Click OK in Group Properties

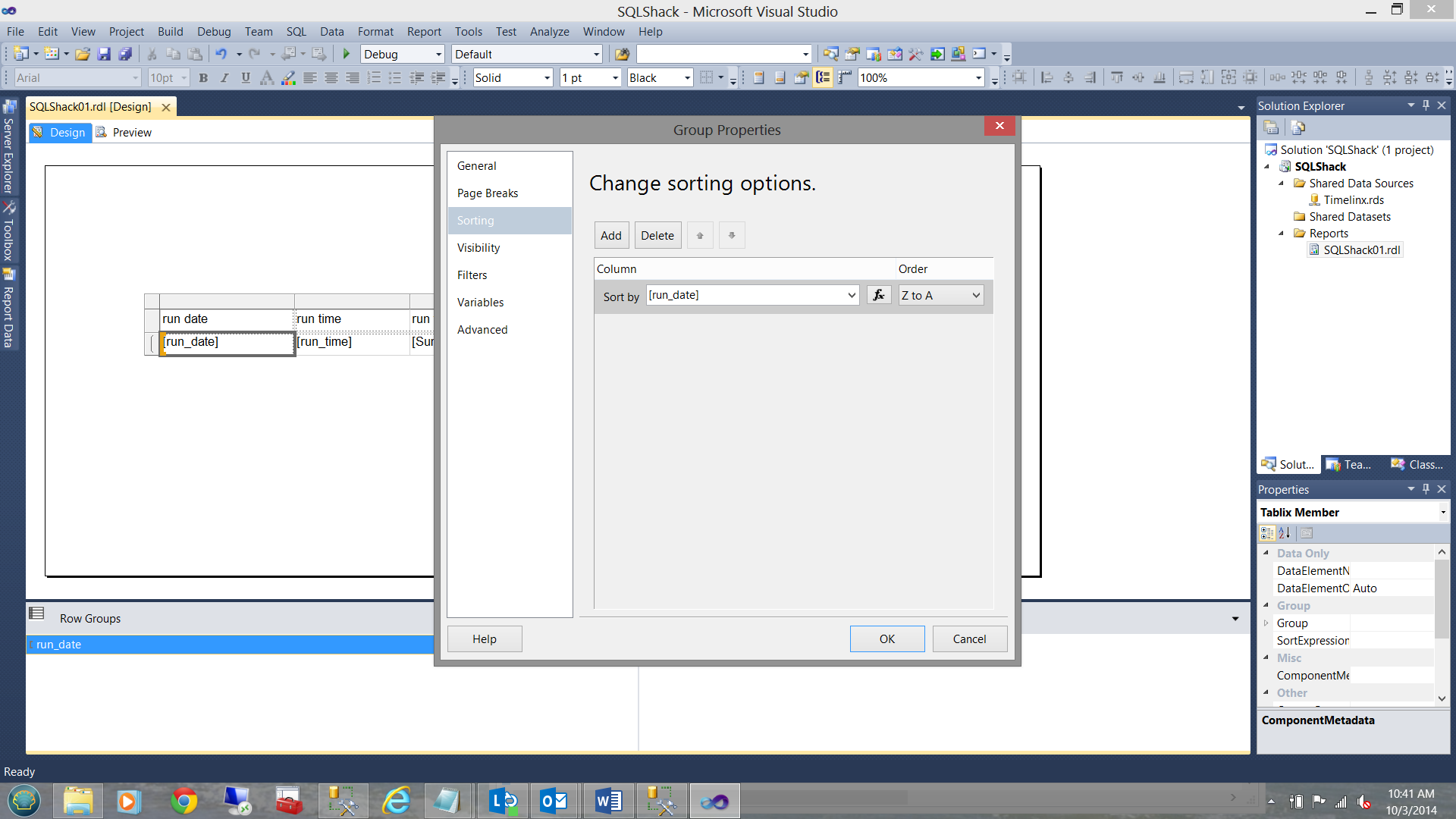pos(886,639)
